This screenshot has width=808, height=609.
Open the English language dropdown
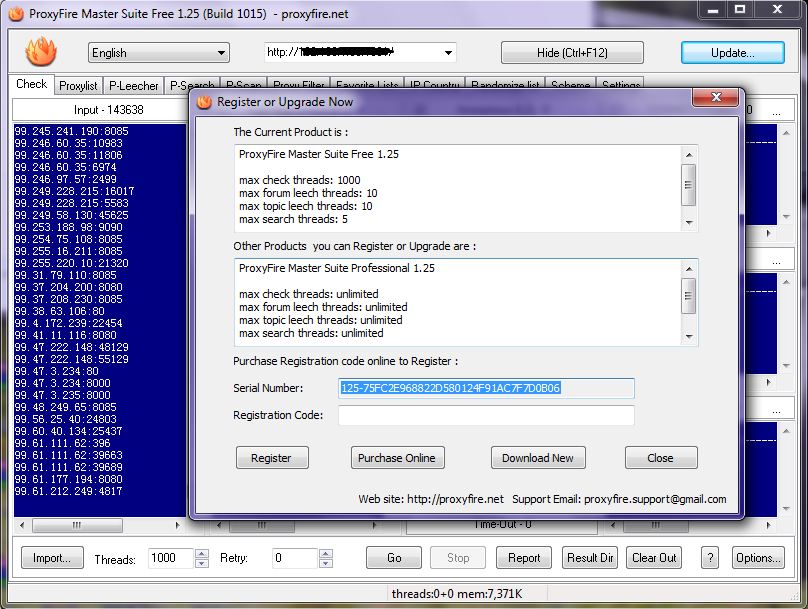tap(159, 53)
